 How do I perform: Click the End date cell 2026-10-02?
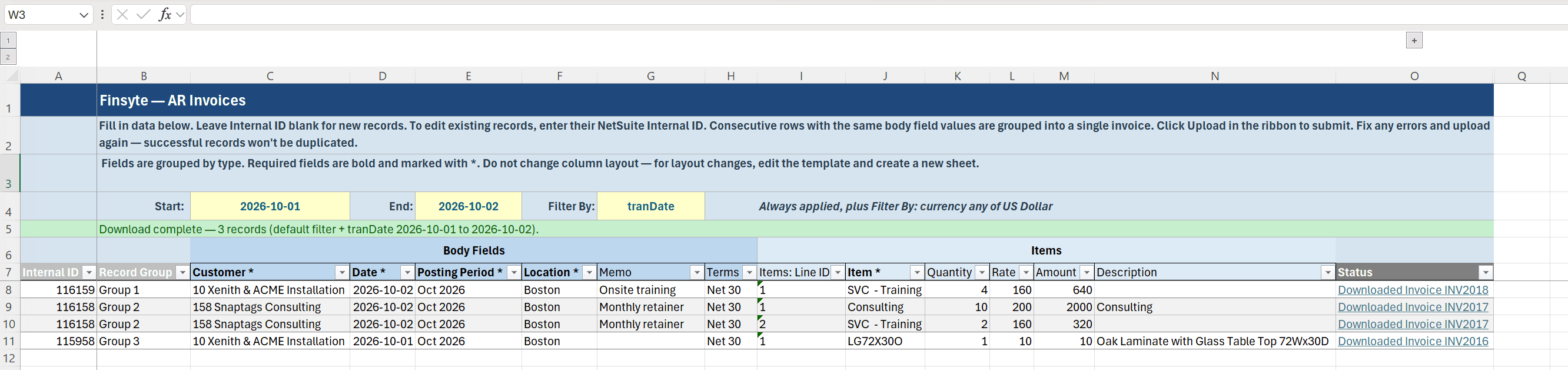(468, 206)
